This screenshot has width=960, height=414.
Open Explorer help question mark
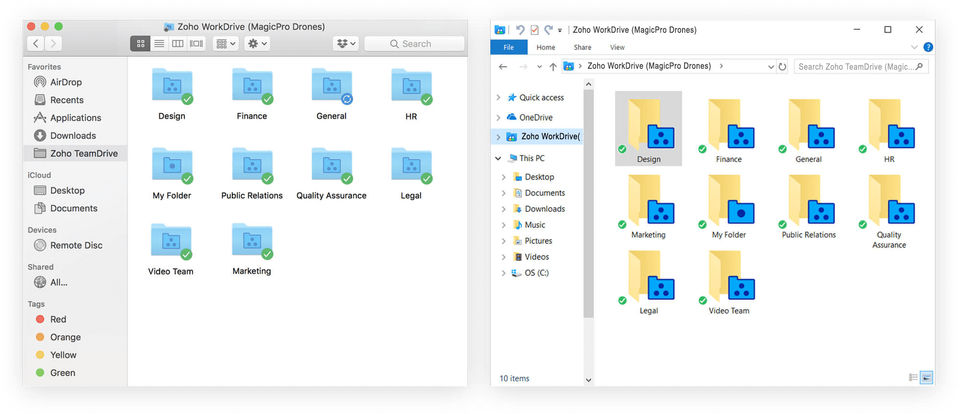click(928, 47)
